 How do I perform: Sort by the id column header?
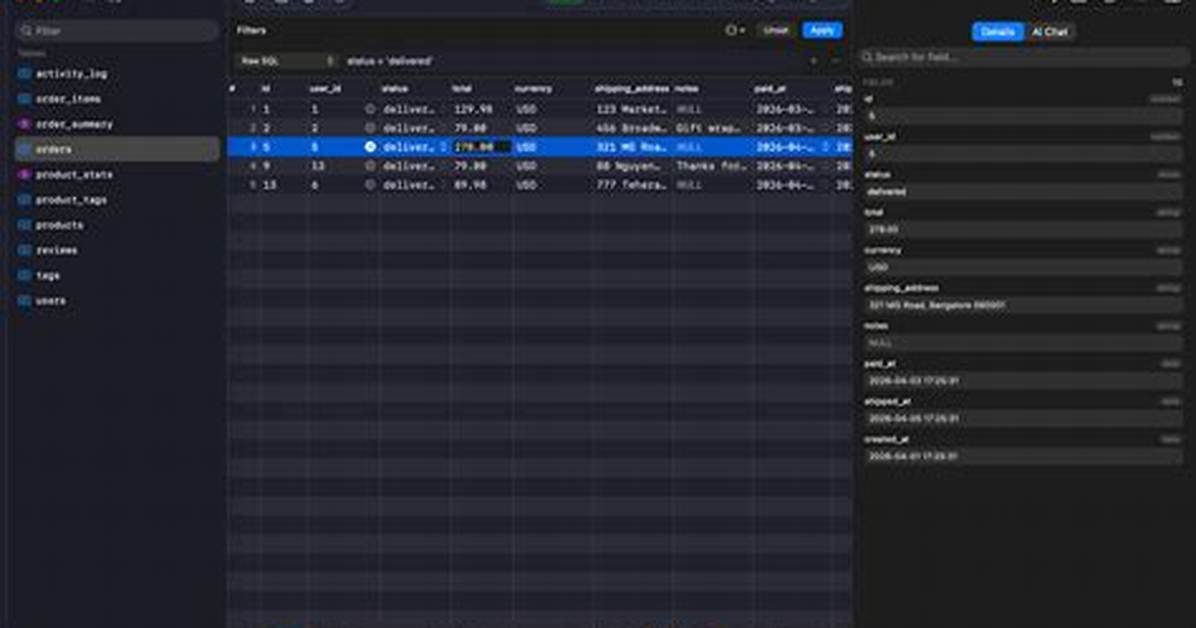266,89
